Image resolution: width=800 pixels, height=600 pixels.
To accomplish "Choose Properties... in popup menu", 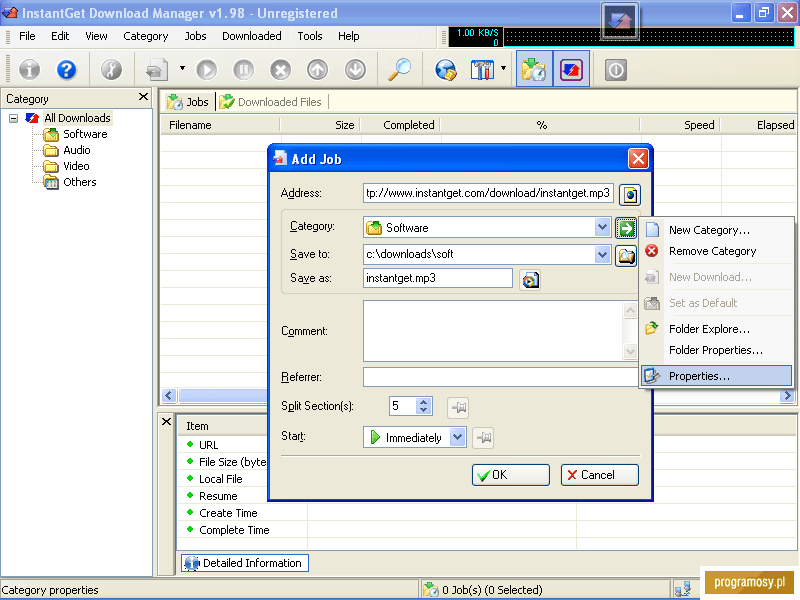I will (716, 376).
